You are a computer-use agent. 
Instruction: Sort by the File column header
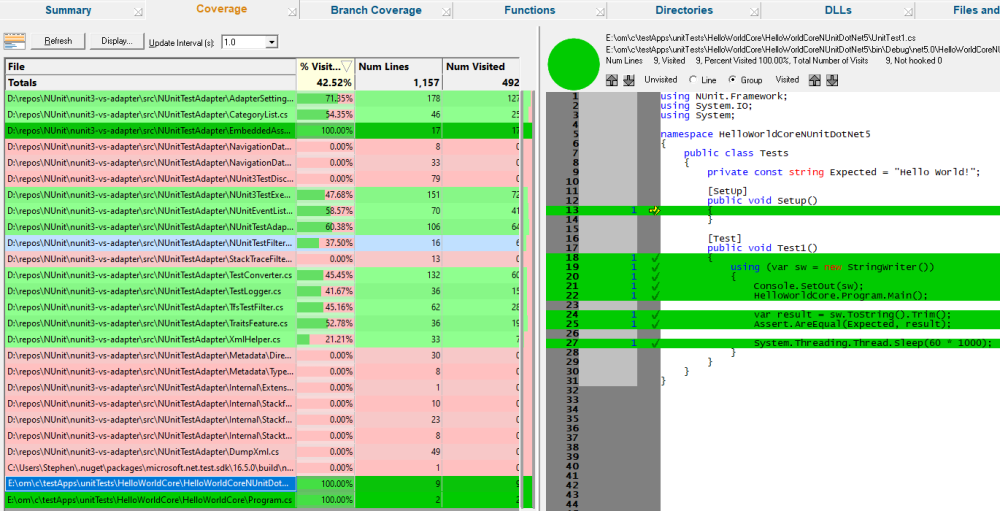point(151,66)
